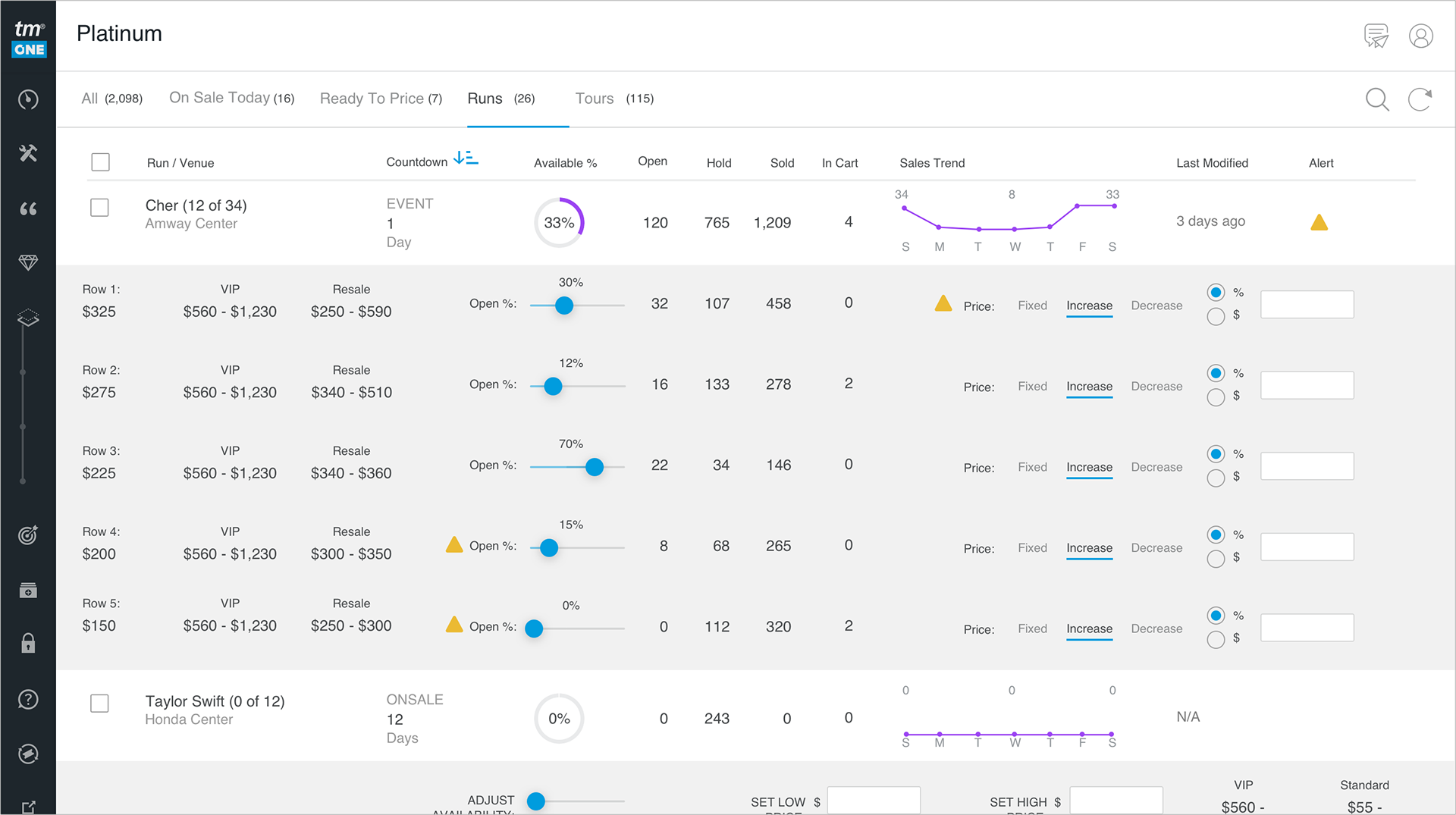Click the search magnifier icon
1456x815 pixels.
[x=1377, y=99]
